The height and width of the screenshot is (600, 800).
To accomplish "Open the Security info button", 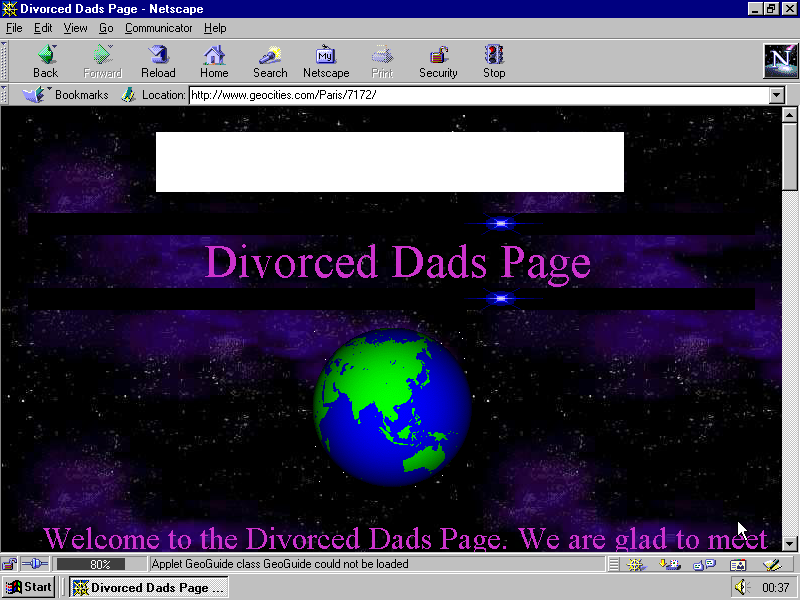I will (438, 61).
